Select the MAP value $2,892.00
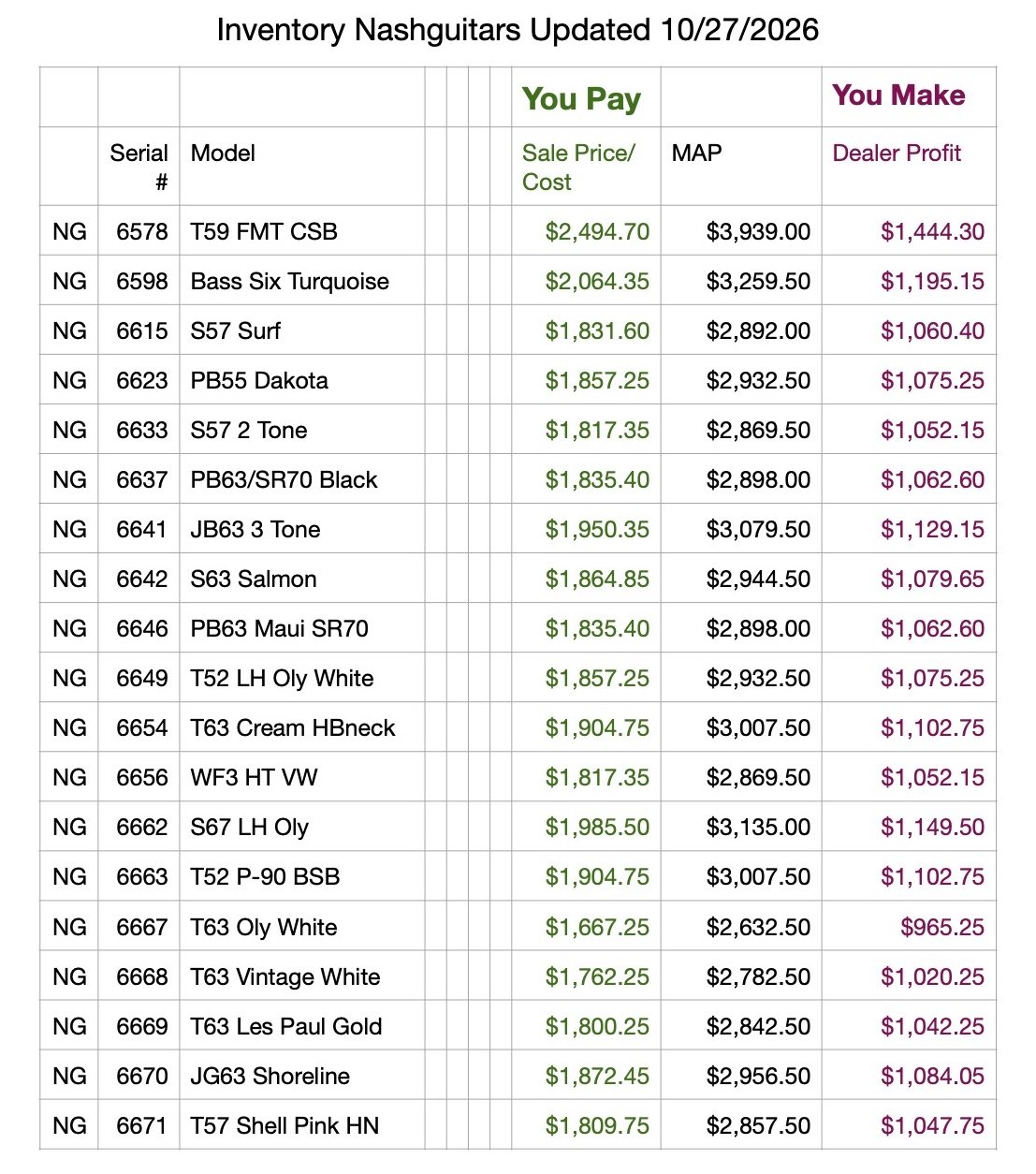The image size is (1036, 1174). 758,330
